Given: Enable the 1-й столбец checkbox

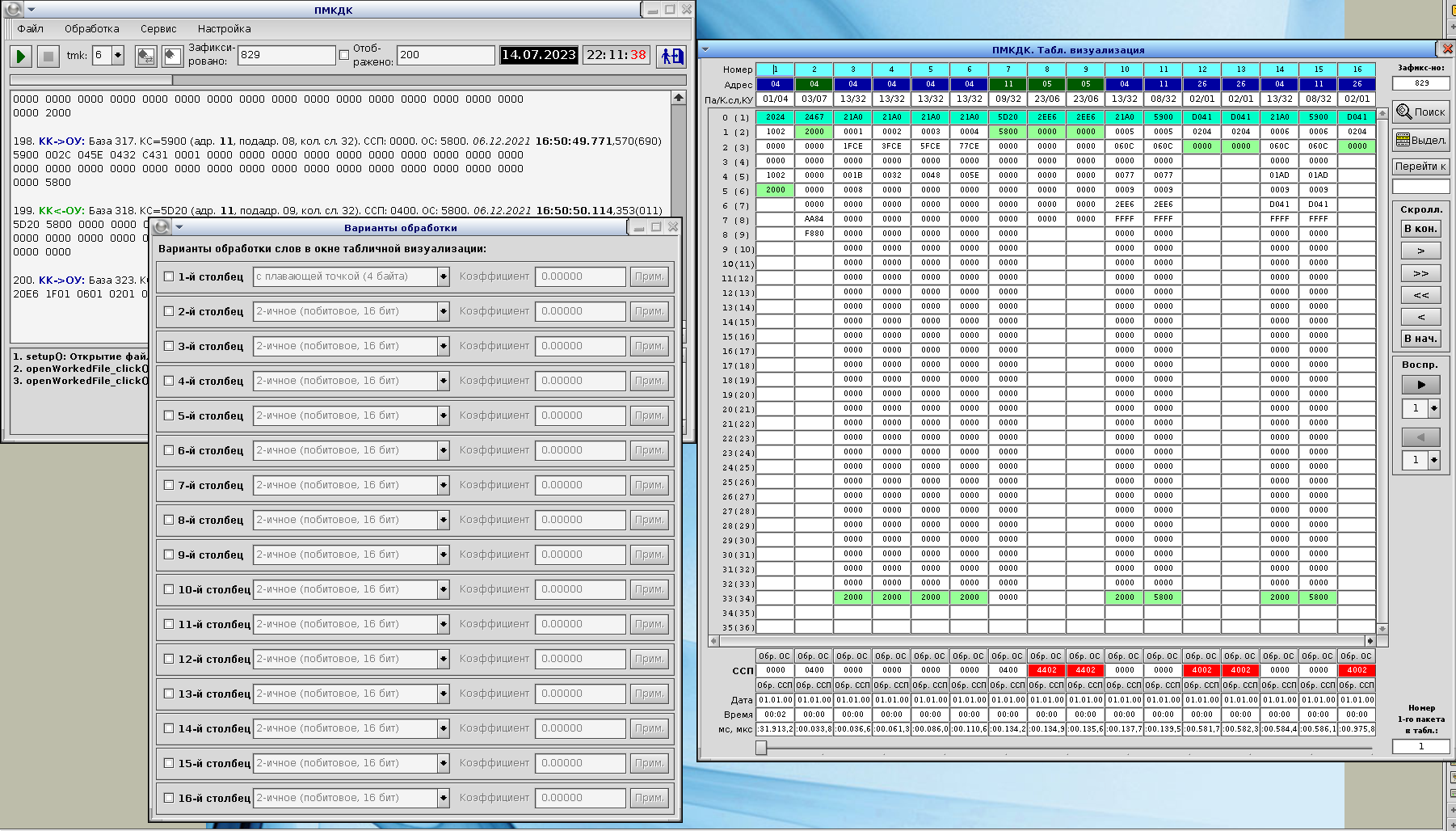Looking at the screenshot, I should point(169,276).
